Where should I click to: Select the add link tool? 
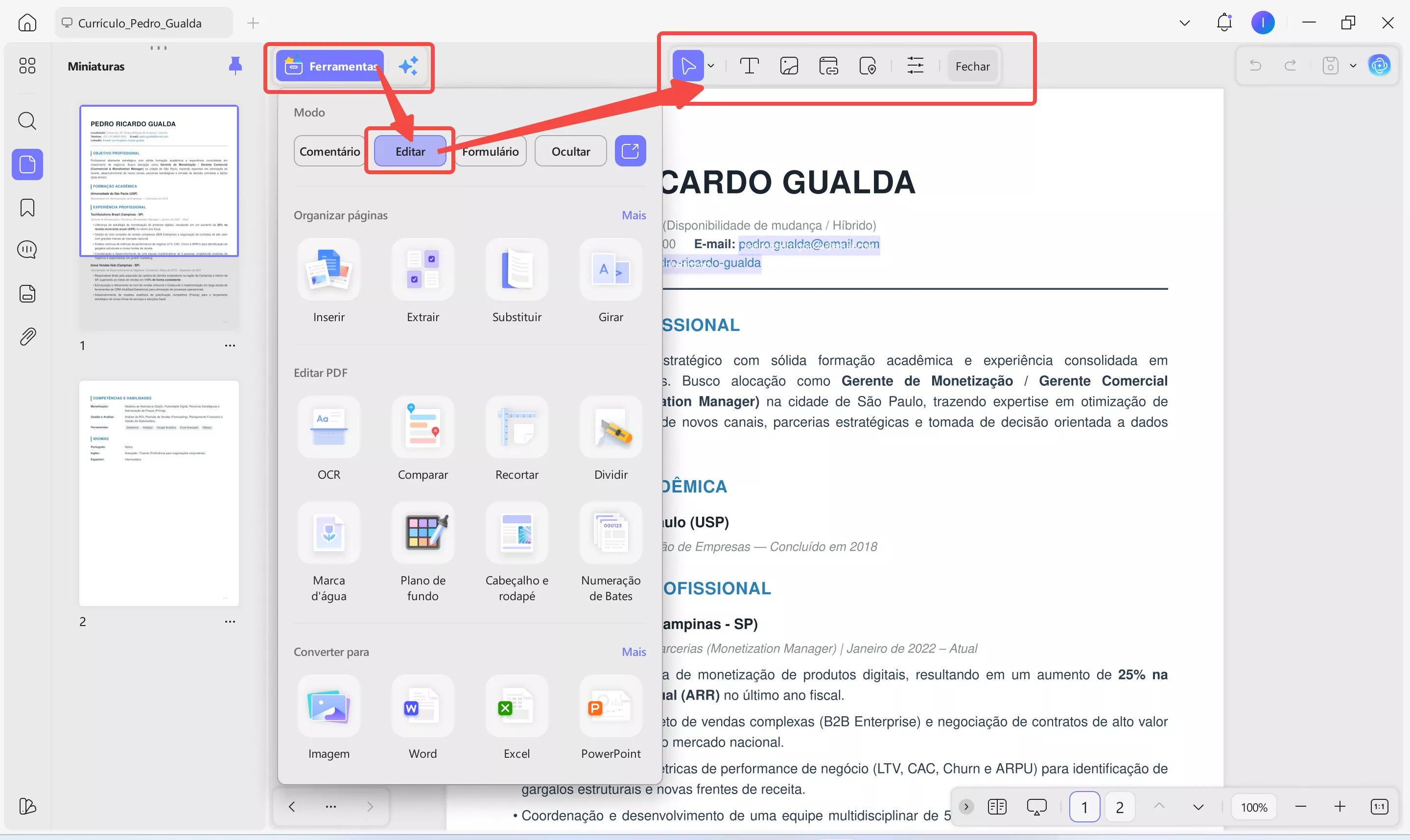(x=828, y=66)
